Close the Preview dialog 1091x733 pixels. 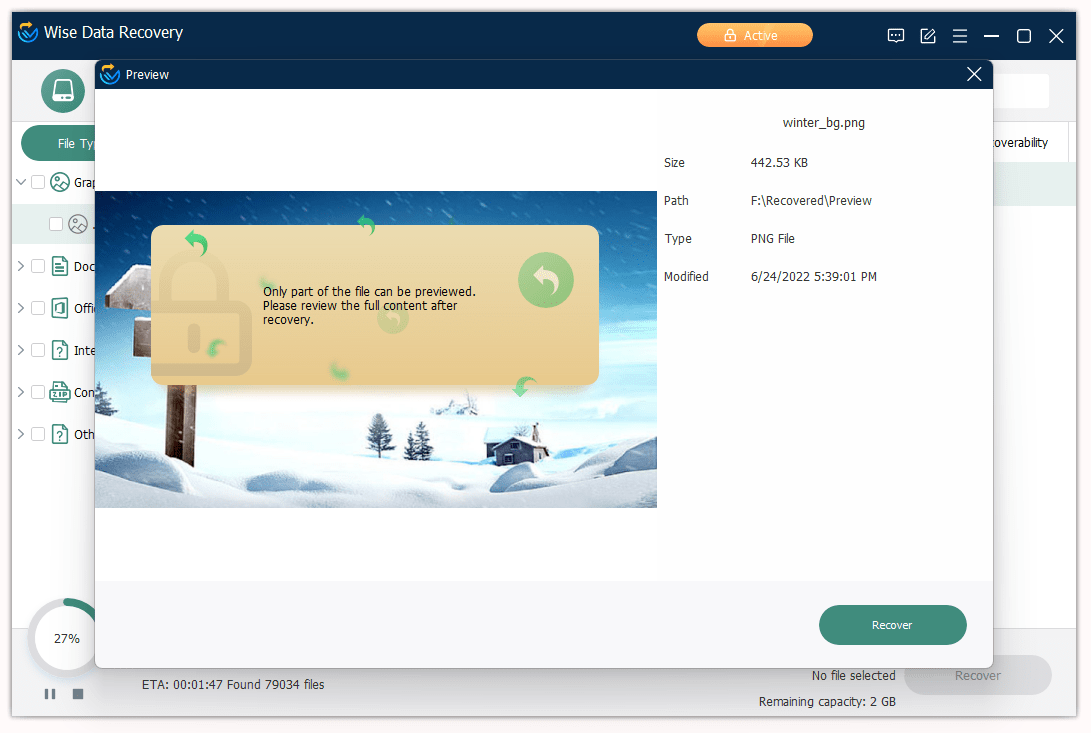(x=974, y=74)
